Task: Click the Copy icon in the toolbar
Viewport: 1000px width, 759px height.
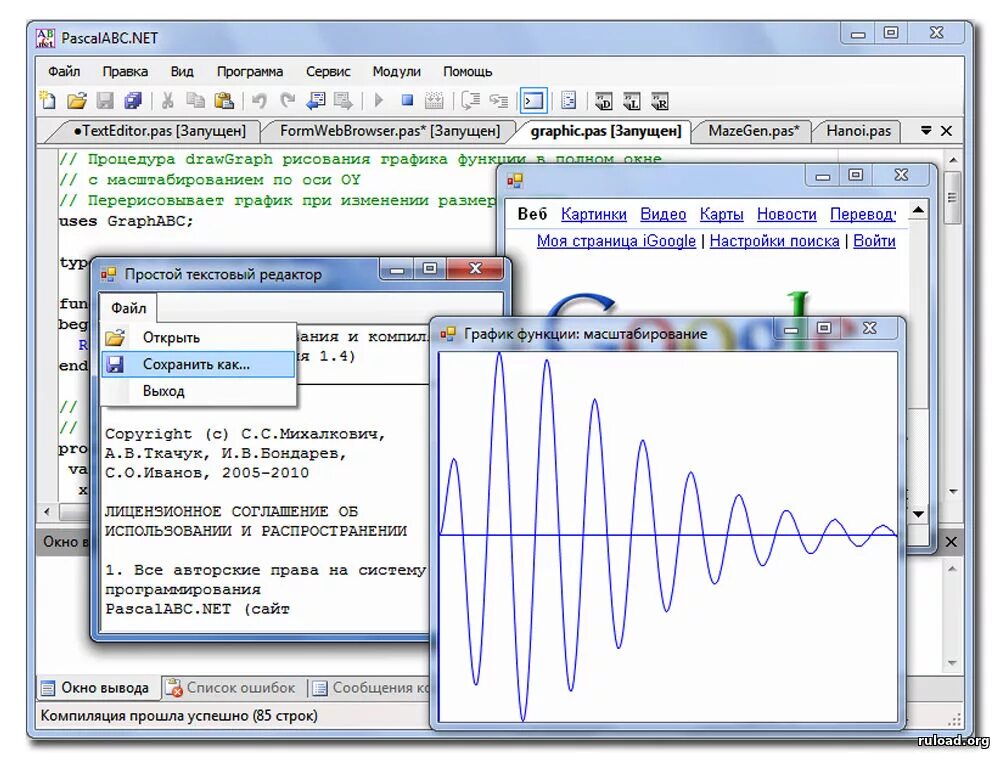Action: [x=195, y=101]
